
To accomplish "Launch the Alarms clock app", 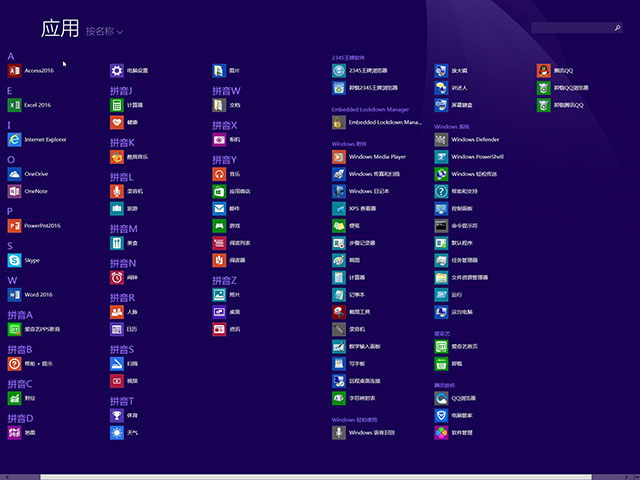I will (x=124, y=278).
